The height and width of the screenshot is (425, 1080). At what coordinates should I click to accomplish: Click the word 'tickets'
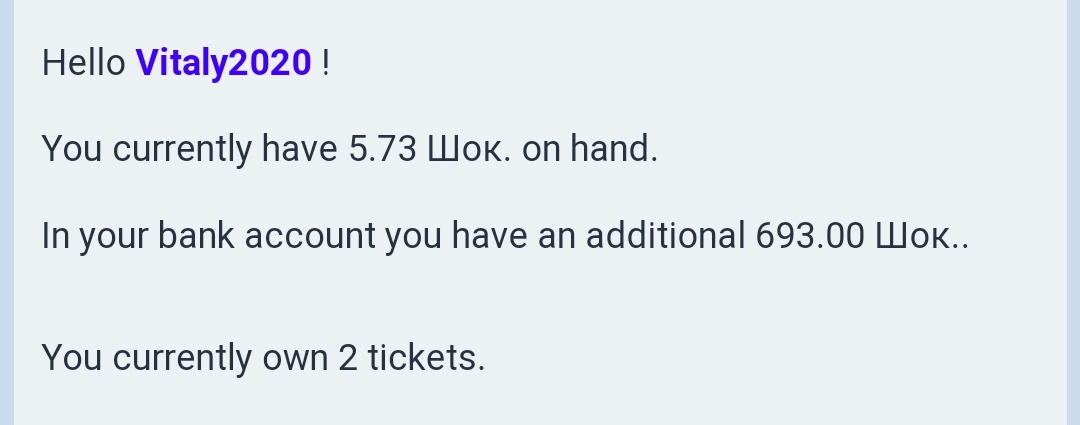click(426, 357)
